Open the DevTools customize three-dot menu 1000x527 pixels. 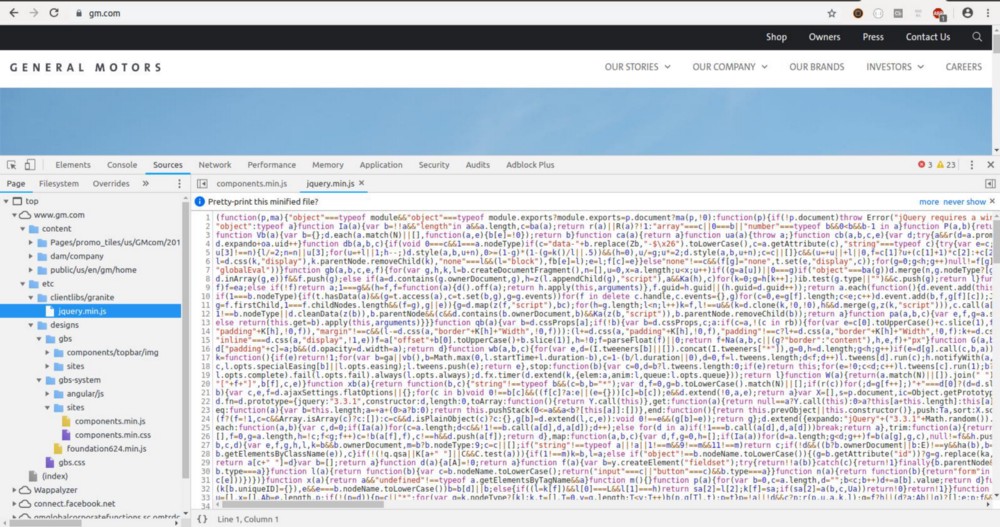(971, 165)
